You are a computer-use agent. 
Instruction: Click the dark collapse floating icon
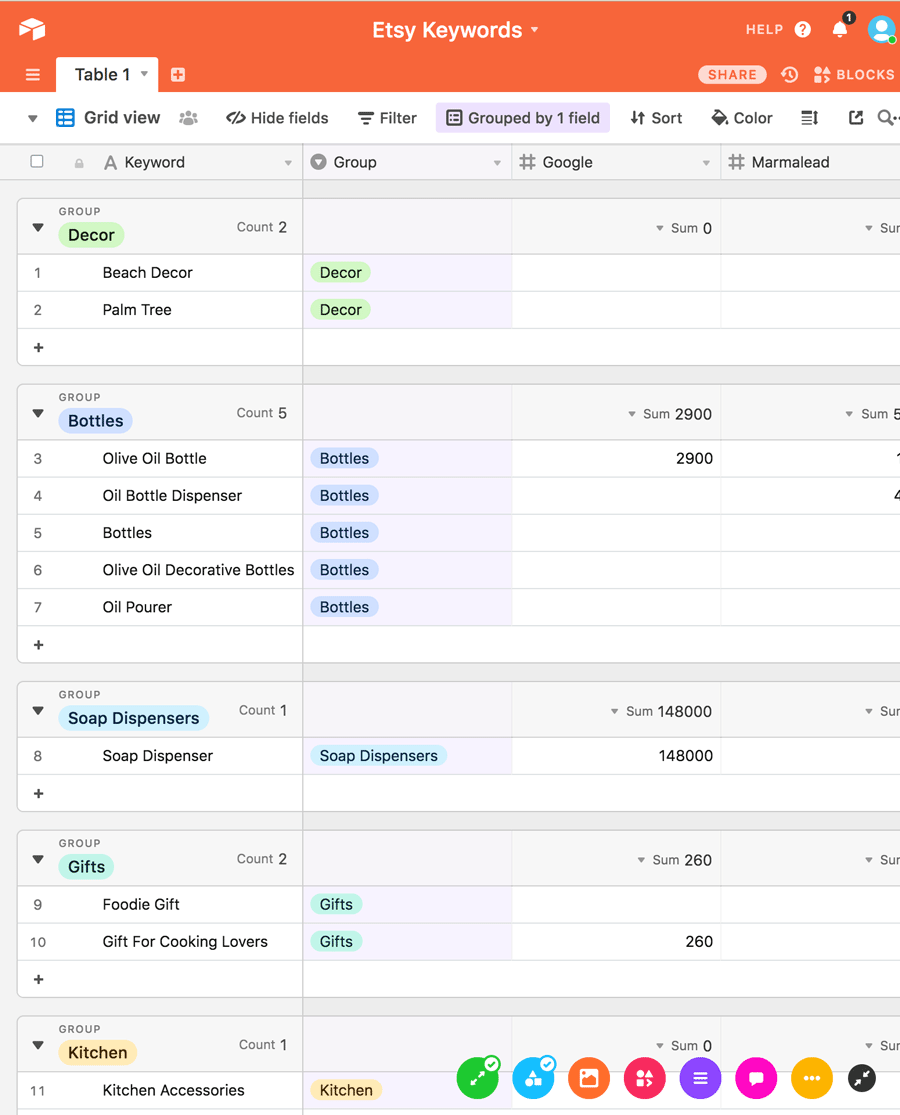[x=862, y=1078]
